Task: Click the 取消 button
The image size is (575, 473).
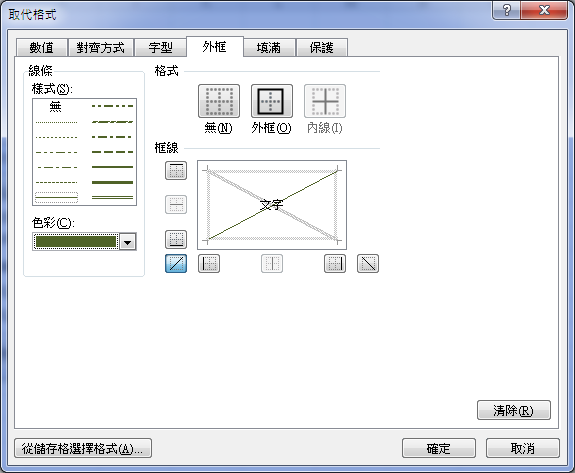Action: click(523, 448)
